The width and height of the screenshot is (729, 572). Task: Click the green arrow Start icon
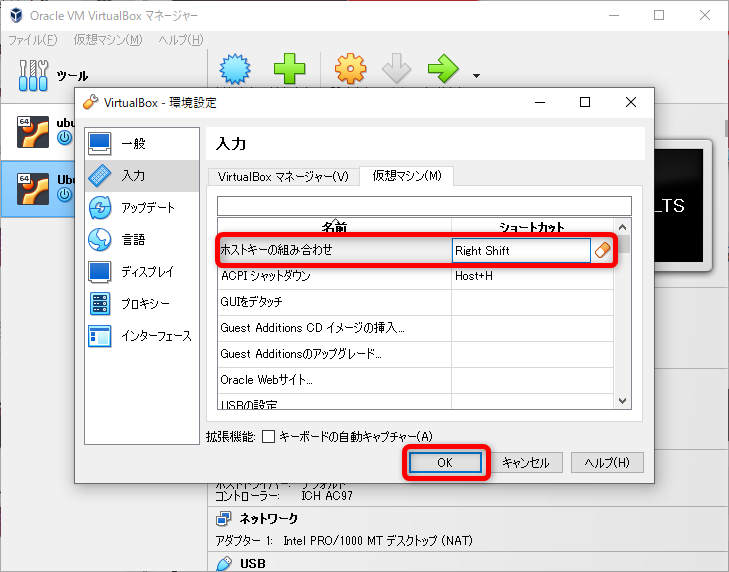coord(443,68)
